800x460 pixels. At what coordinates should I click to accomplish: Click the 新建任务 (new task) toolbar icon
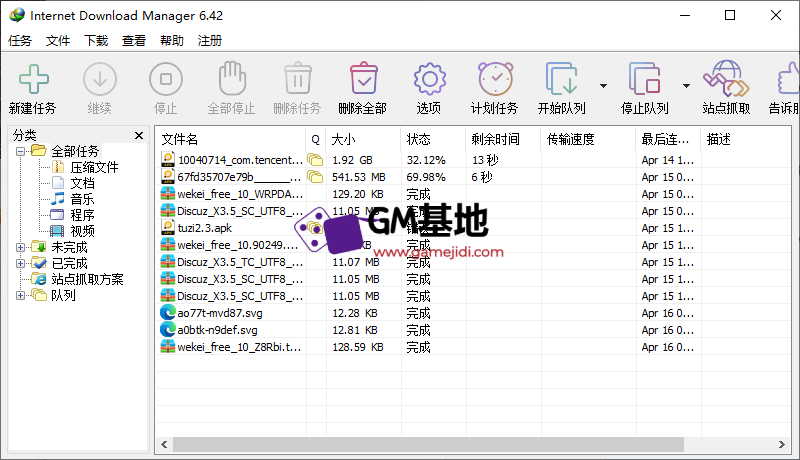34,79
